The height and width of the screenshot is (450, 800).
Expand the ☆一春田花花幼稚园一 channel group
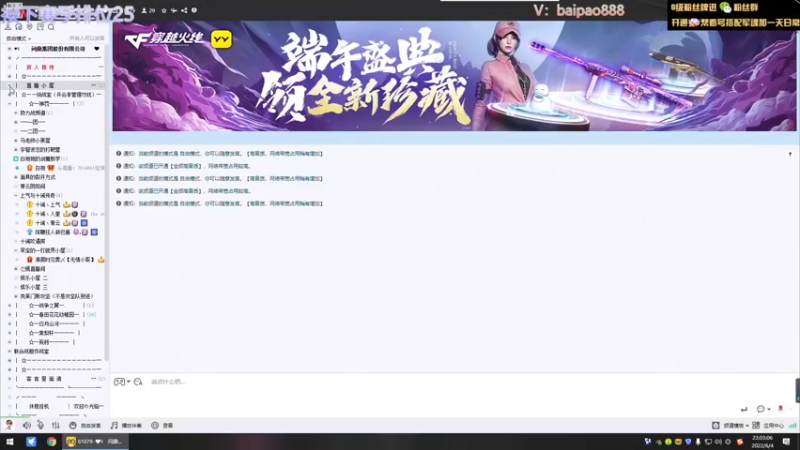pyautogui.click(x=9, y=315)
